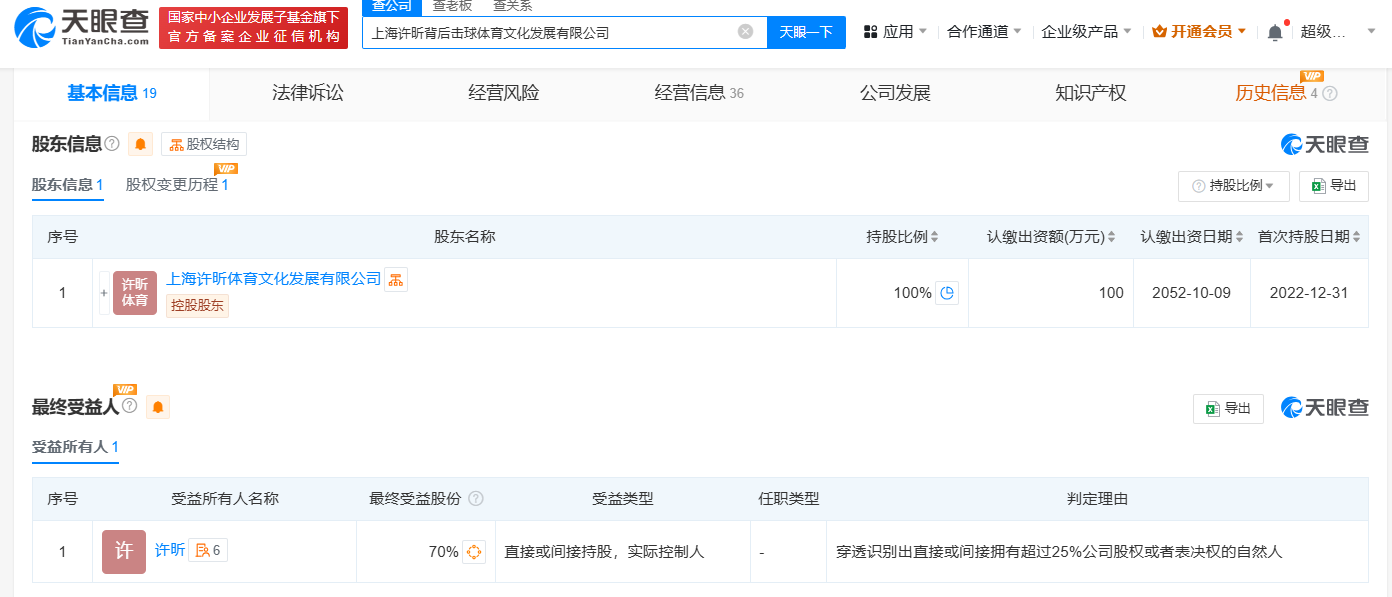Screen dimensions: 1392x597
Task: Click the 100% shareholding pie chart icon
Action: coord(947,292)
